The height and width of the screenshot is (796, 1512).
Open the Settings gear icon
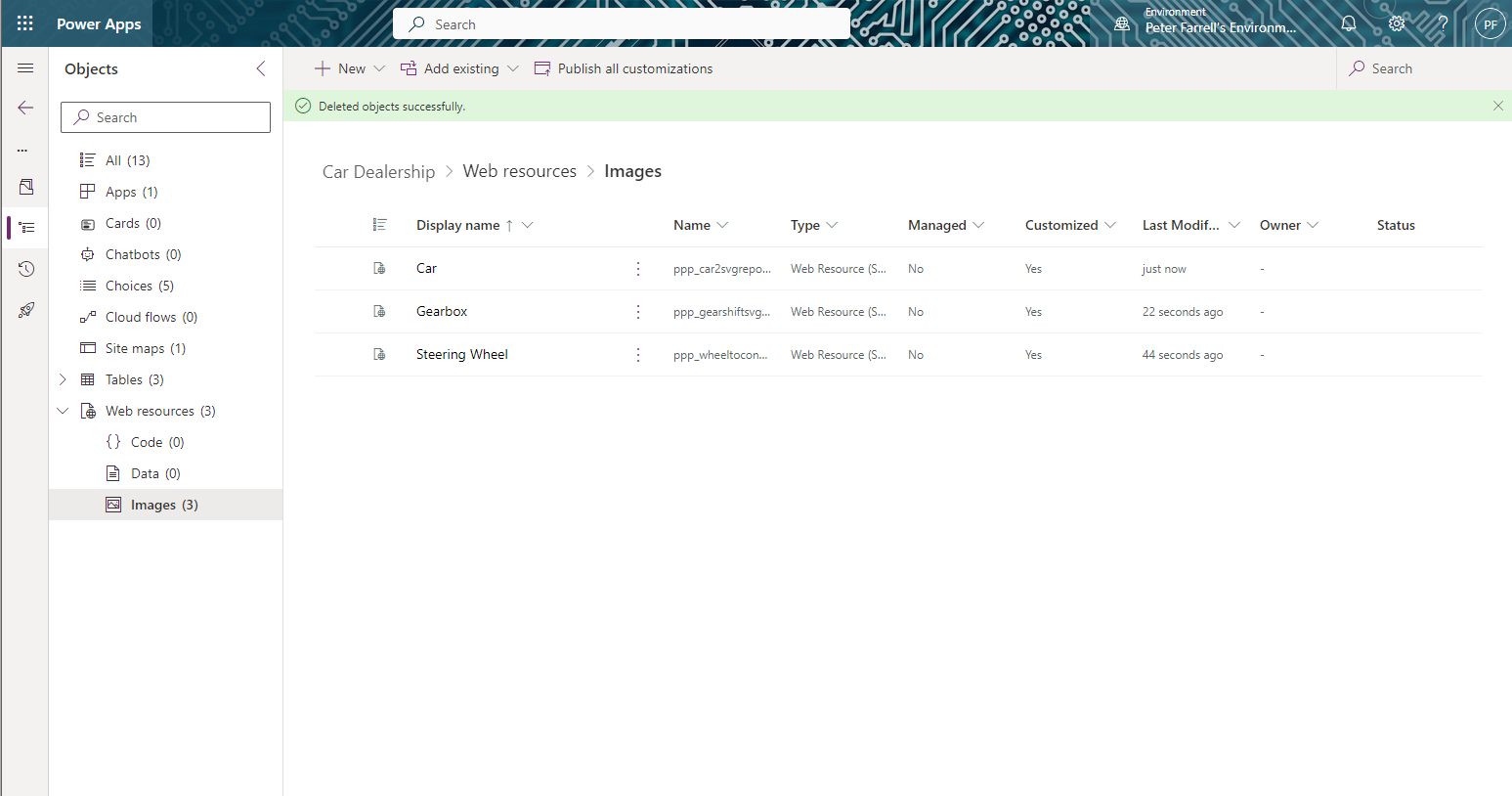tap(1396, 23)
